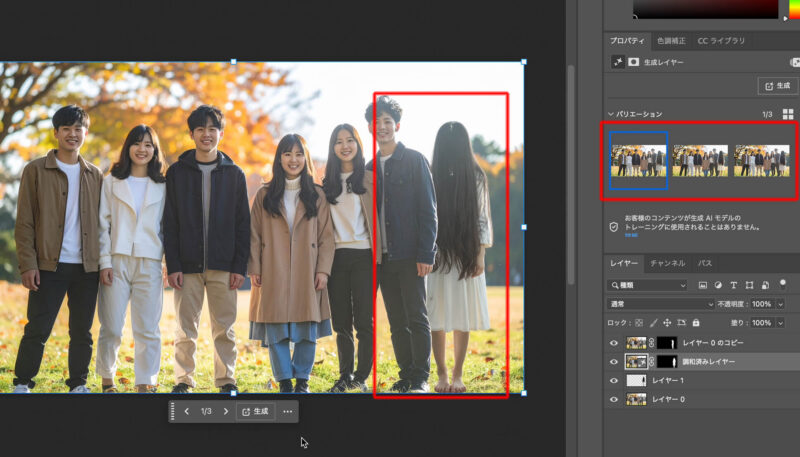Hide the レイヤー 1 layer

click(614, 380)
